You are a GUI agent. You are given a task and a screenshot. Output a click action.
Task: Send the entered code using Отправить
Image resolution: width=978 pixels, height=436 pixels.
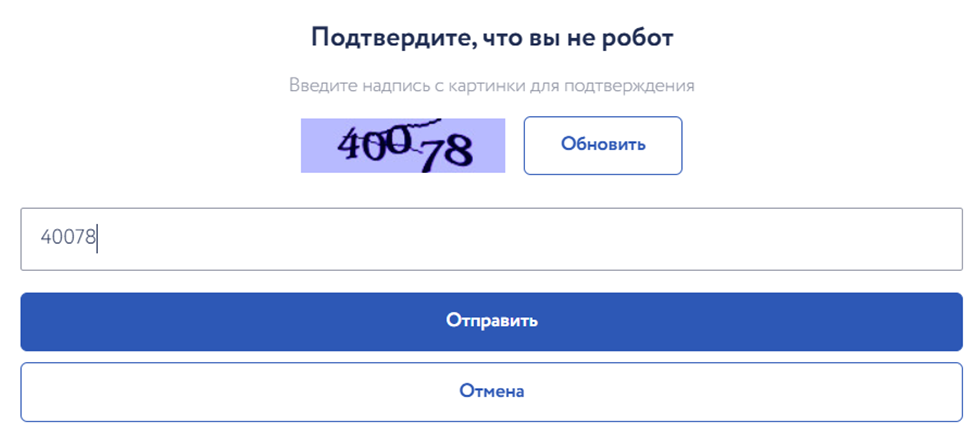491,321
